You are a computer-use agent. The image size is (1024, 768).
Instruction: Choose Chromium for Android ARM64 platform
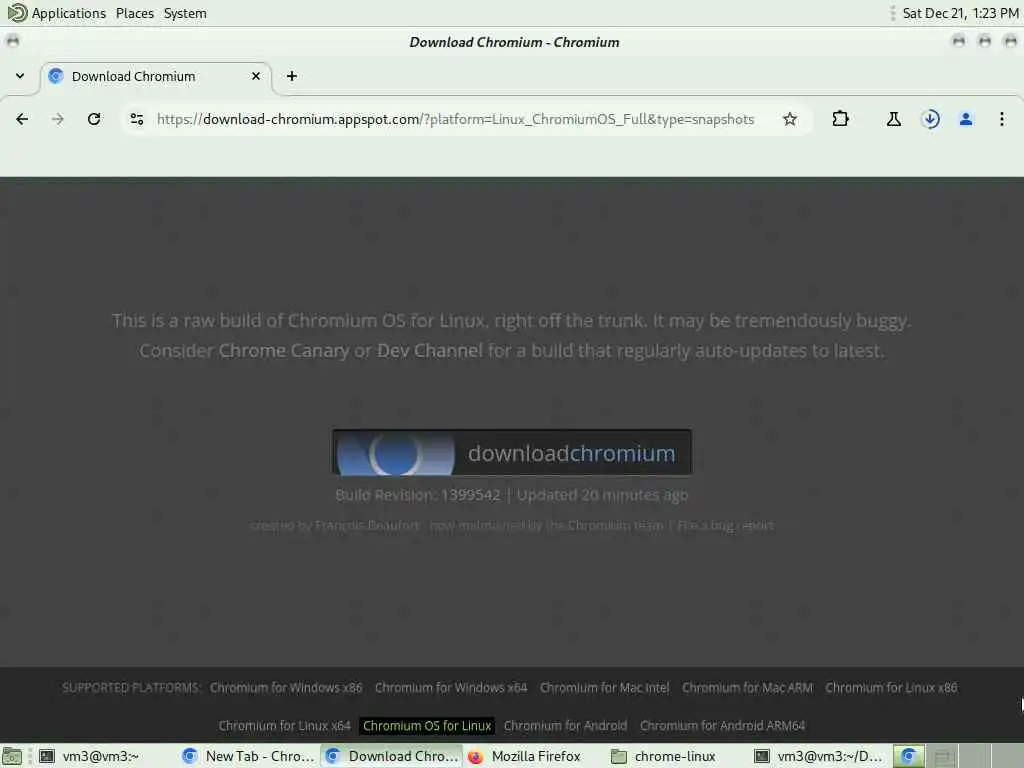[723, 726]
